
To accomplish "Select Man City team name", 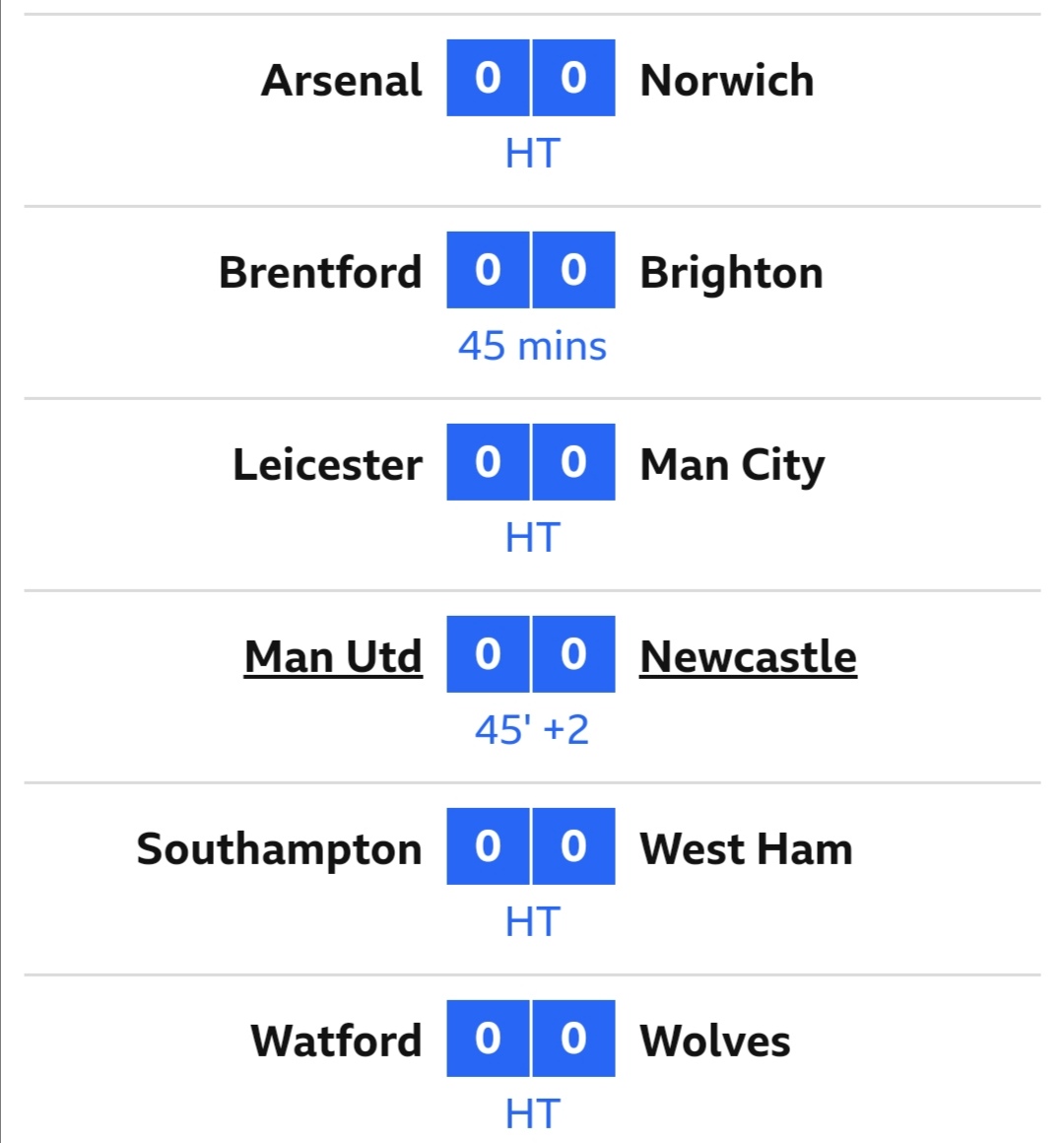I will point(732,465).
